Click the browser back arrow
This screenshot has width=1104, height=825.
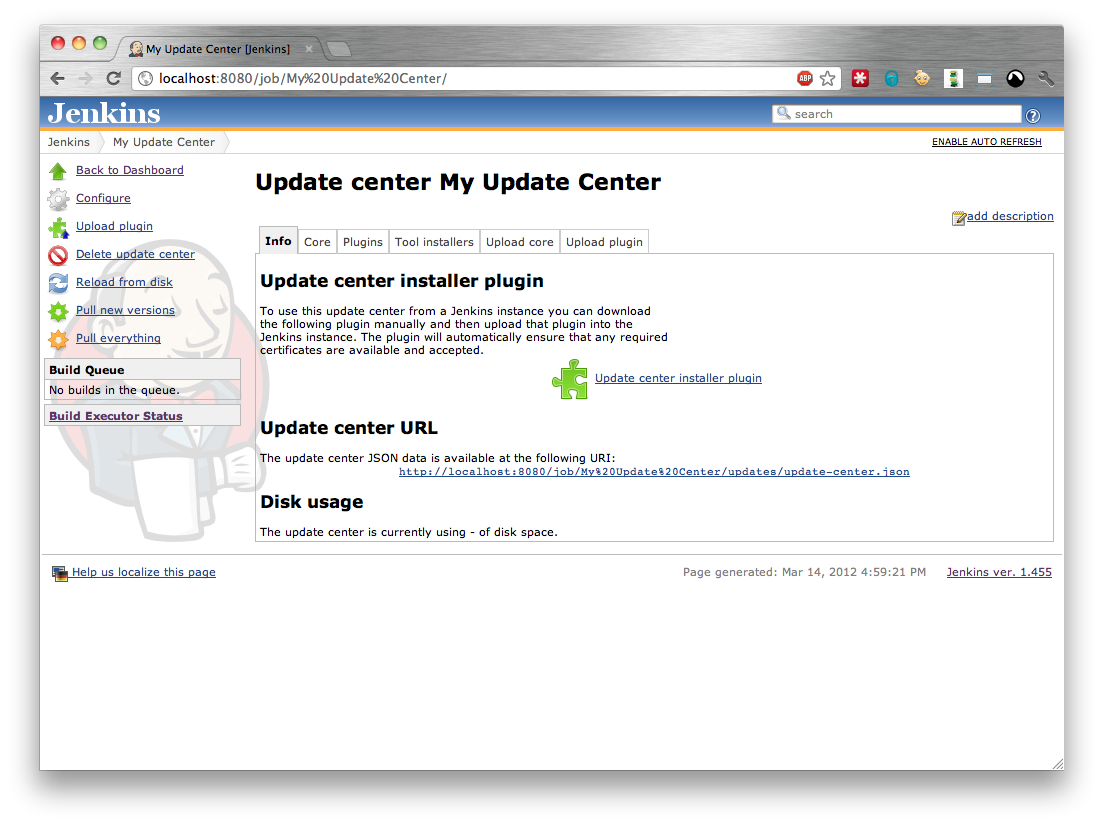(58, 78)
